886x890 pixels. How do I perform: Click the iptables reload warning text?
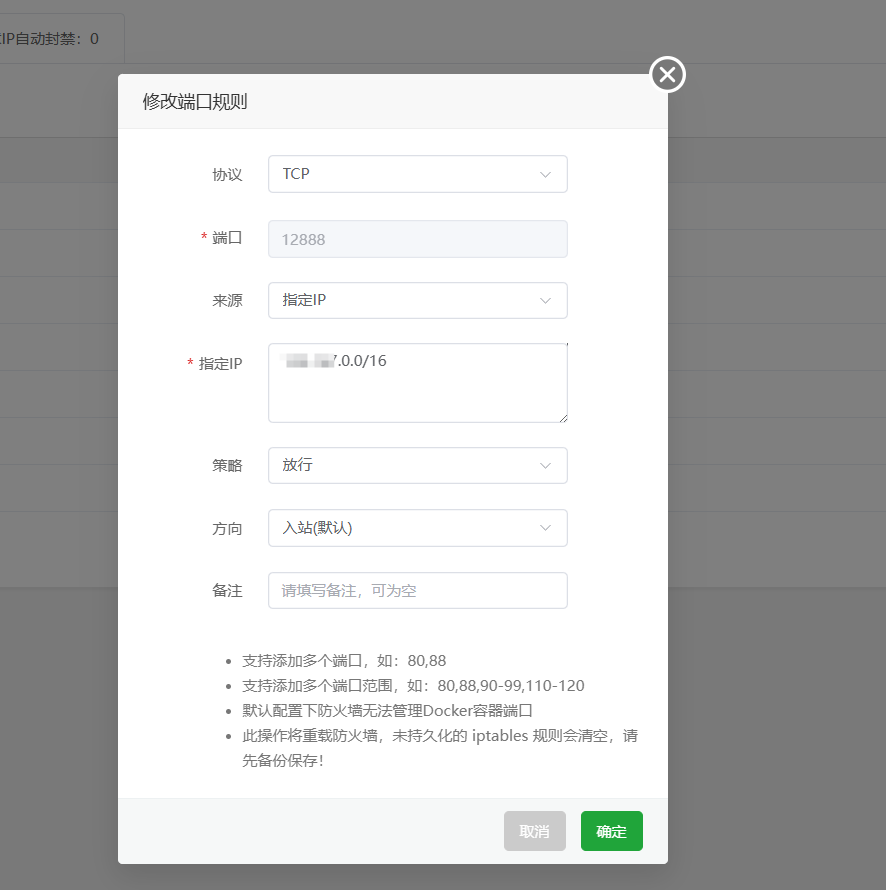pyautogui.click(x=440, y=748)
